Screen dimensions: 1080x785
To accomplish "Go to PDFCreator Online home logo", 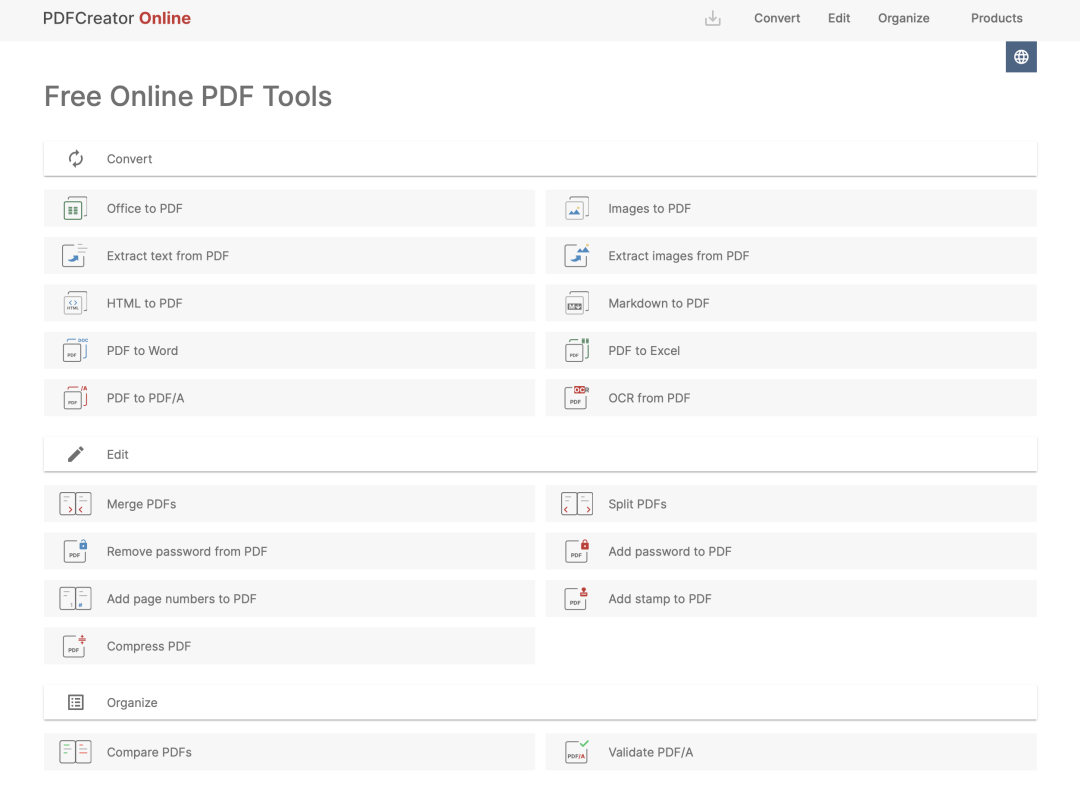I will click(x=117, y=18).
